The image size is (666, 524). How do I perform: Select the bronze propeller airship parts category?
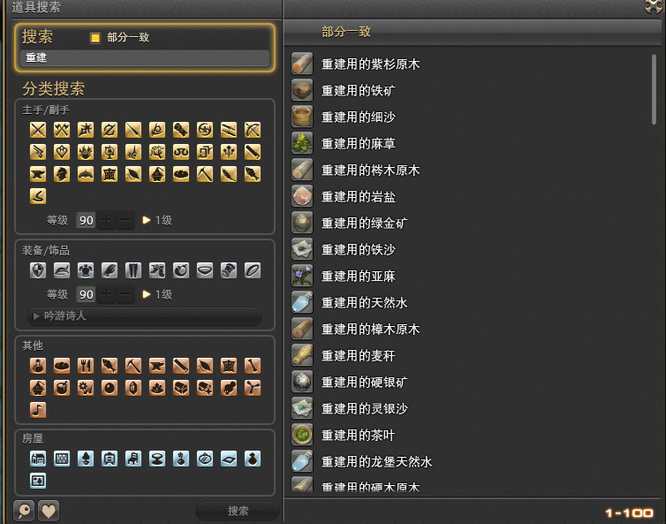[x=252, y=388]
